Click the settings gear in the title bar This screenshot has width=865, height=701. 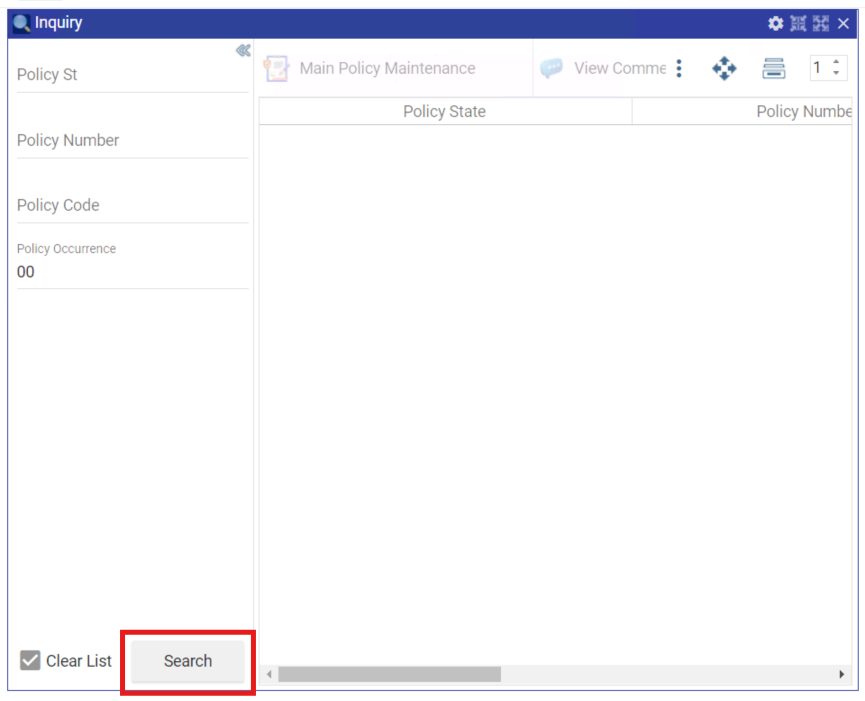pos(775,23)
